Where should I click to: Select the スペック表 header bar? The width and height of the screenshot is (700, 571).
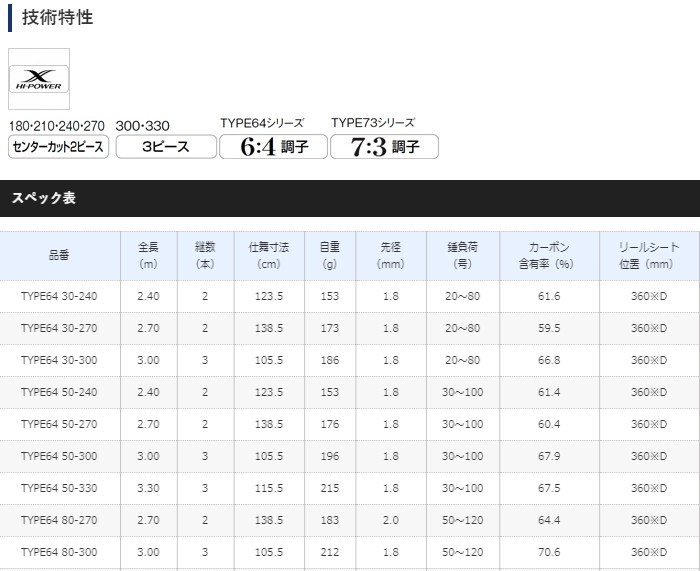350,198
